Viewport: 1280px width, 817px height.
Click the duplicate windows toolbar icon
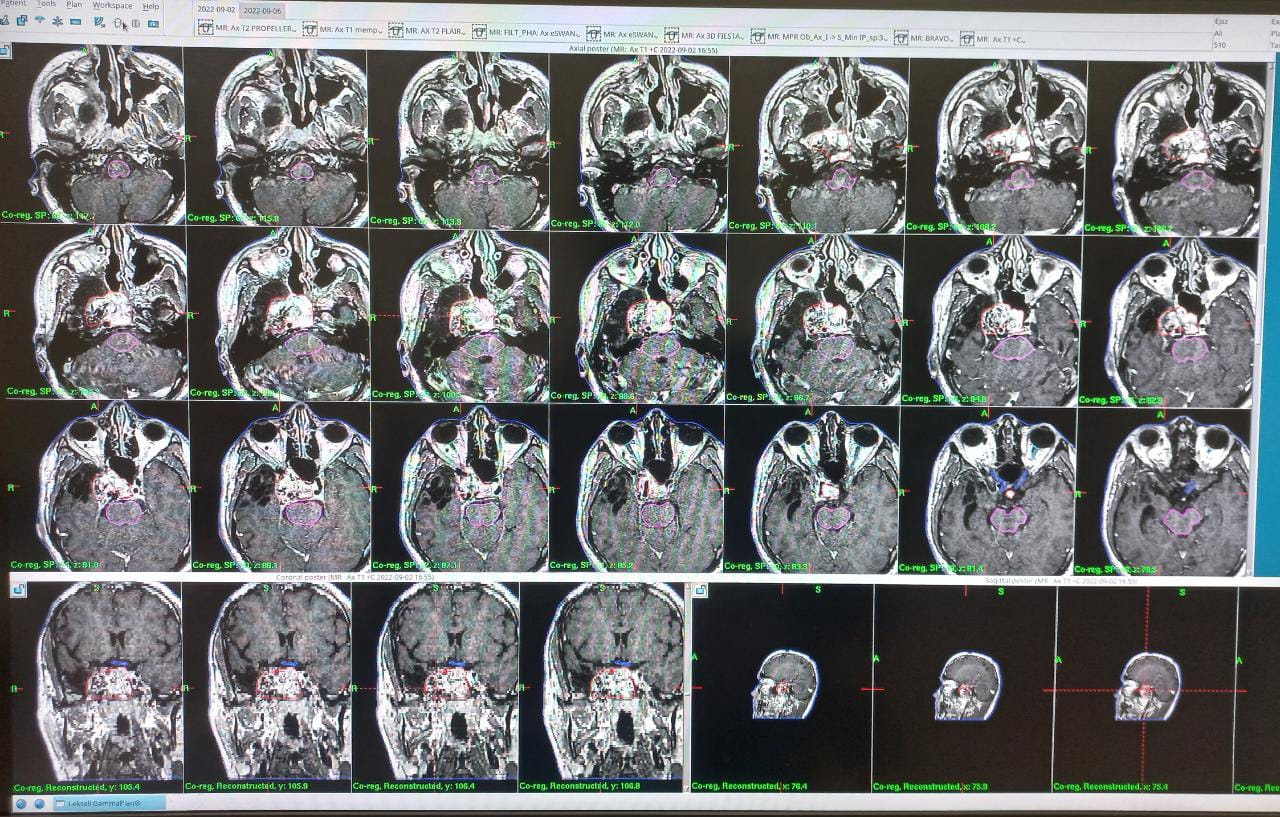coord(22,21)
